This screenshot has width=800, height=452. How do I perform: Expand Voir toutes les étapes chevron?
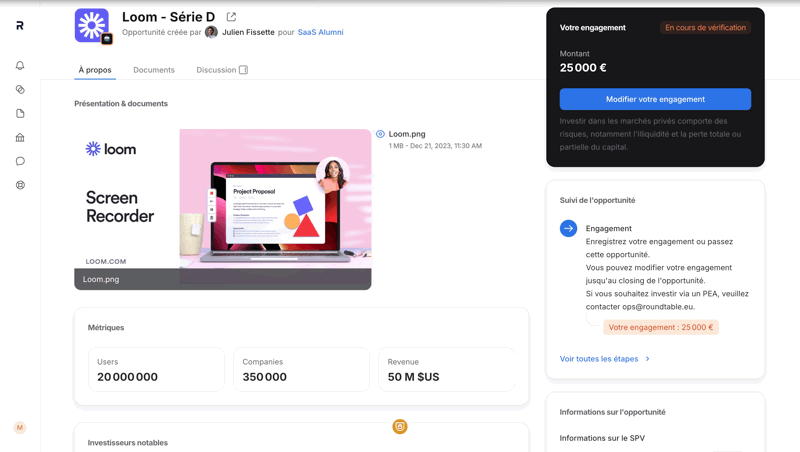[x=647, y=359]
